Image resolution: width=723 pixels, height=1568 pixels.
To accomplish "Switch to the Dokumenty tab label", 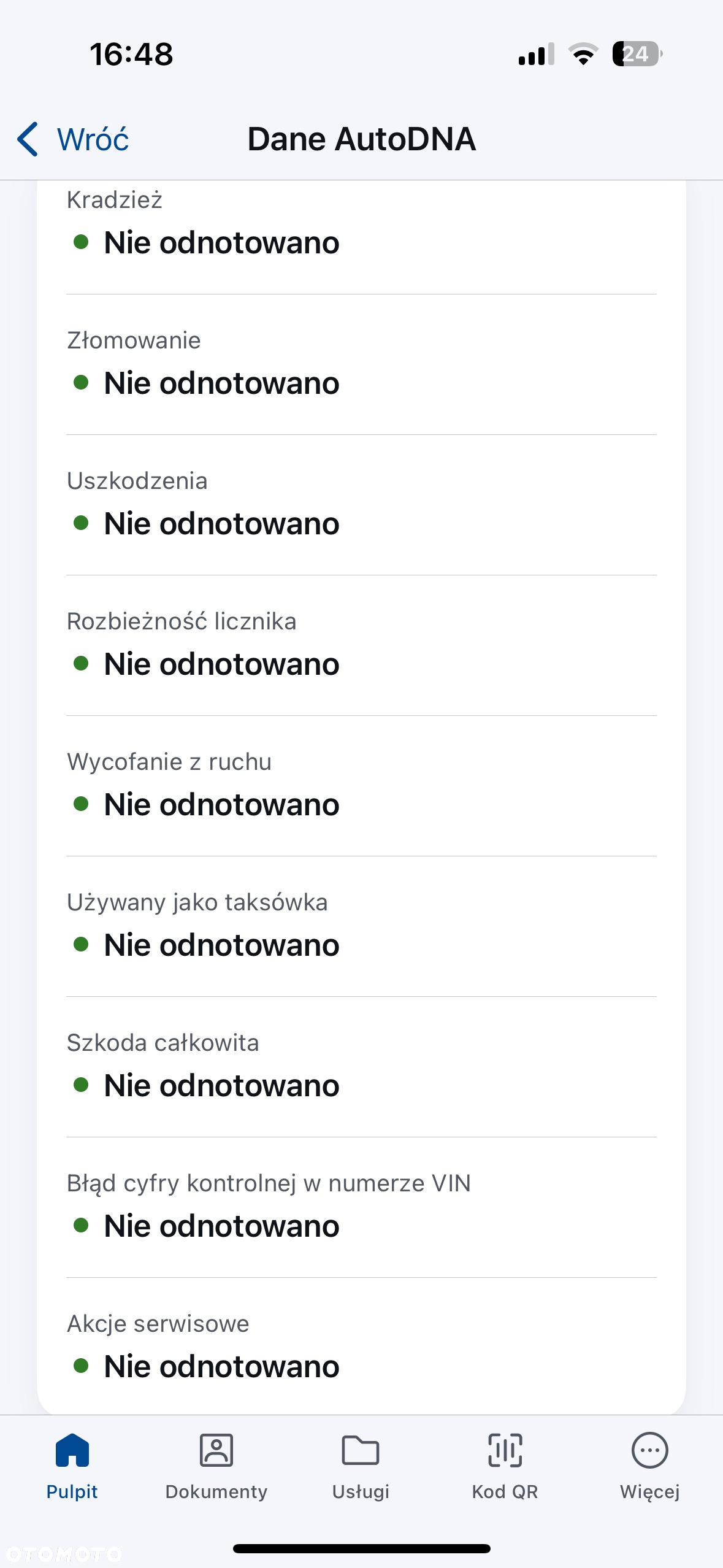I will click(x=216, y=1491).
